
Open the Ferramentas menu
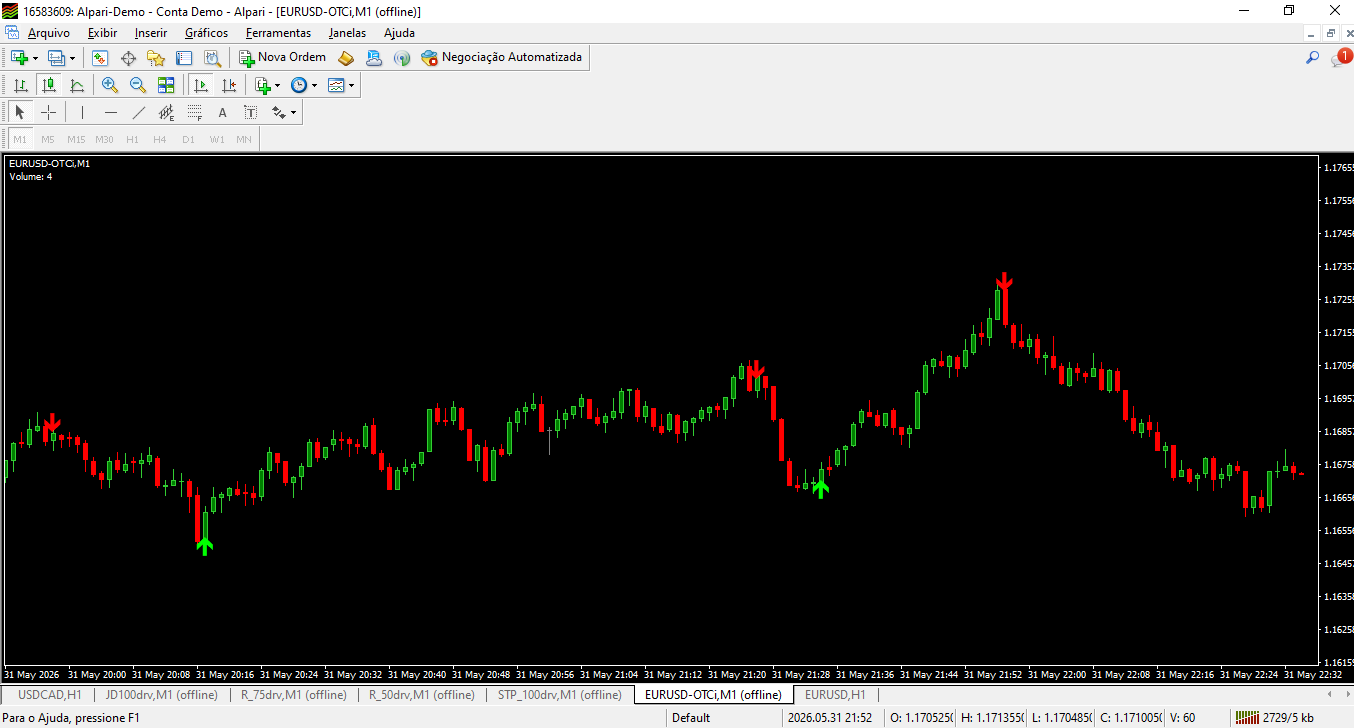(278, 33)
